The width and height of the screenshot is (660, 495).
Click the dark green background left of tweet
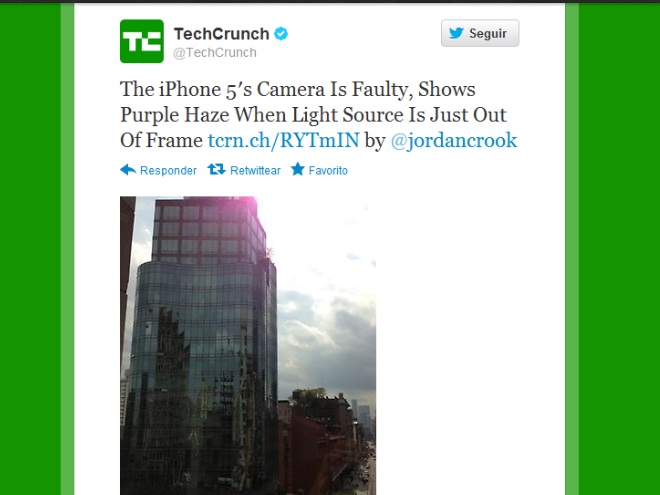pos(30,248)
